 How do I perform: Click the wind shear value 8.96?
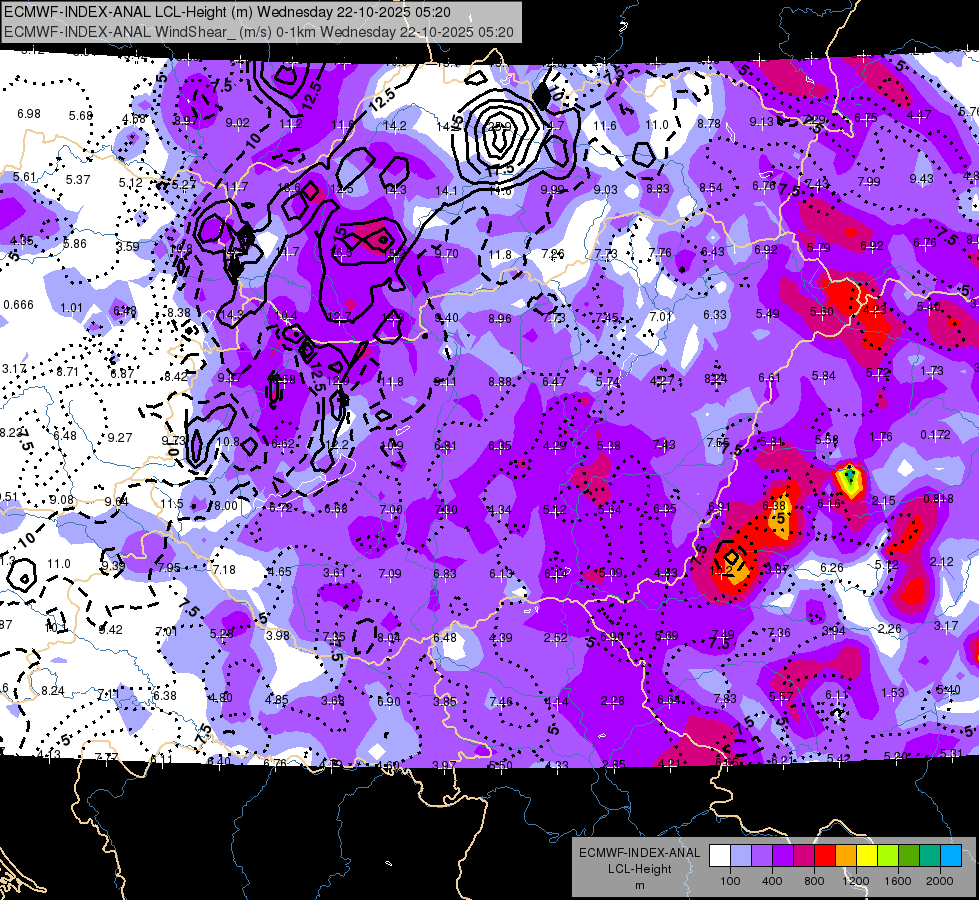click(x=499, y=319)
